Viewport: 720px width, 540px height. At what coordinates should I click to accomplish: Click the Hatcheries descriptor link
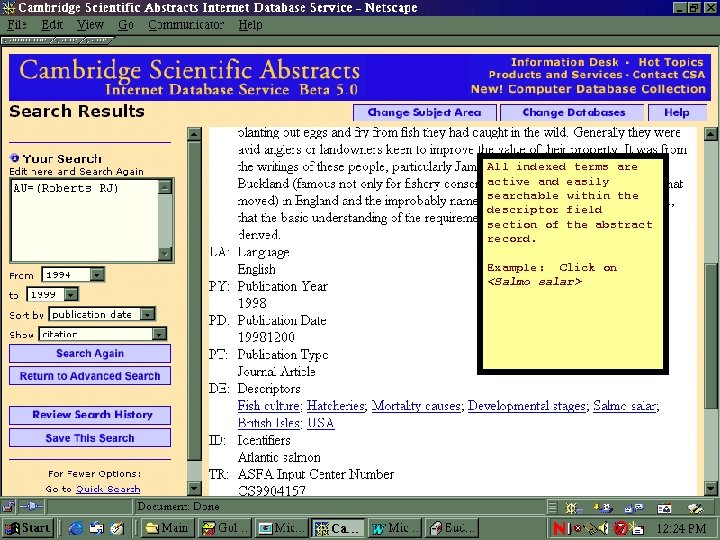(x=336, y=406)
